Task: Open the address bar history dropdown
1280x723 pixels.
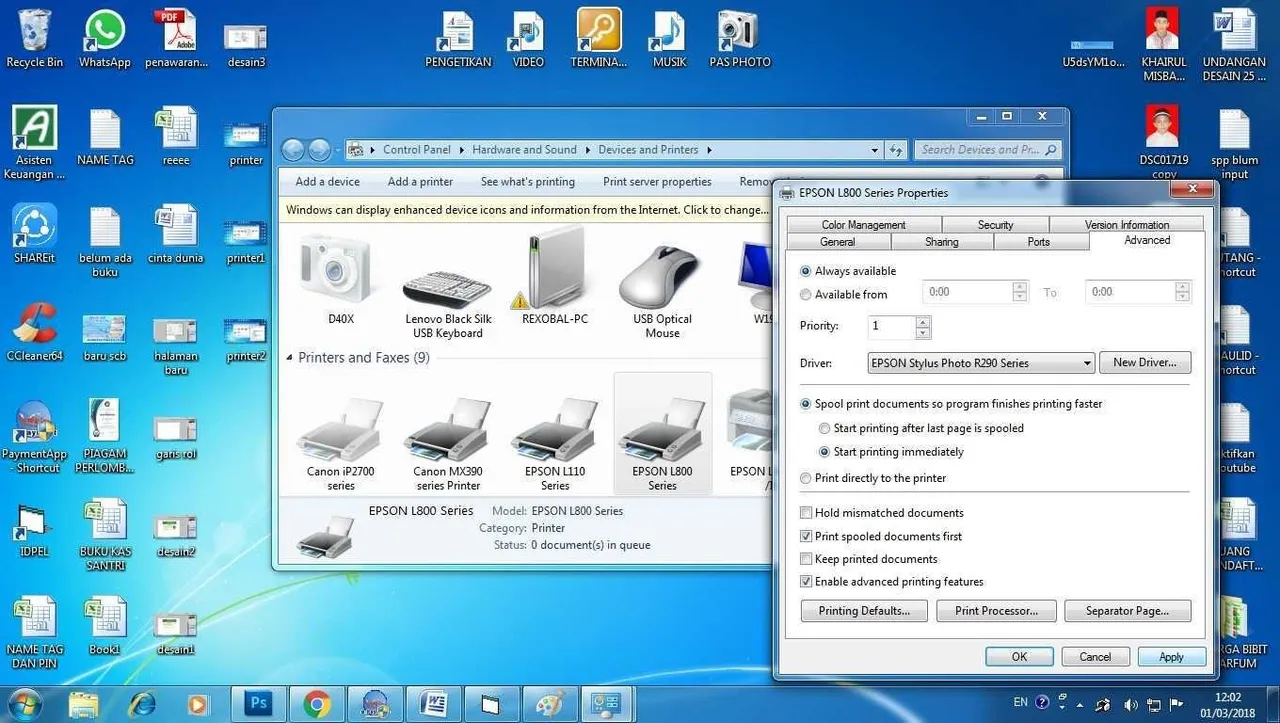Action: pyautogui.click(x=875, y=150)
